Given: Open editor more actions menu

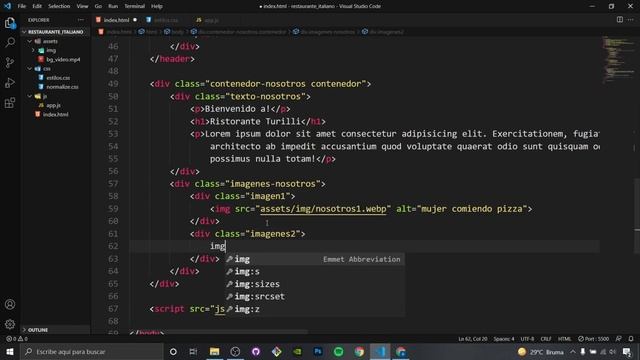Looking at the screenshot, I should [631, 20].
